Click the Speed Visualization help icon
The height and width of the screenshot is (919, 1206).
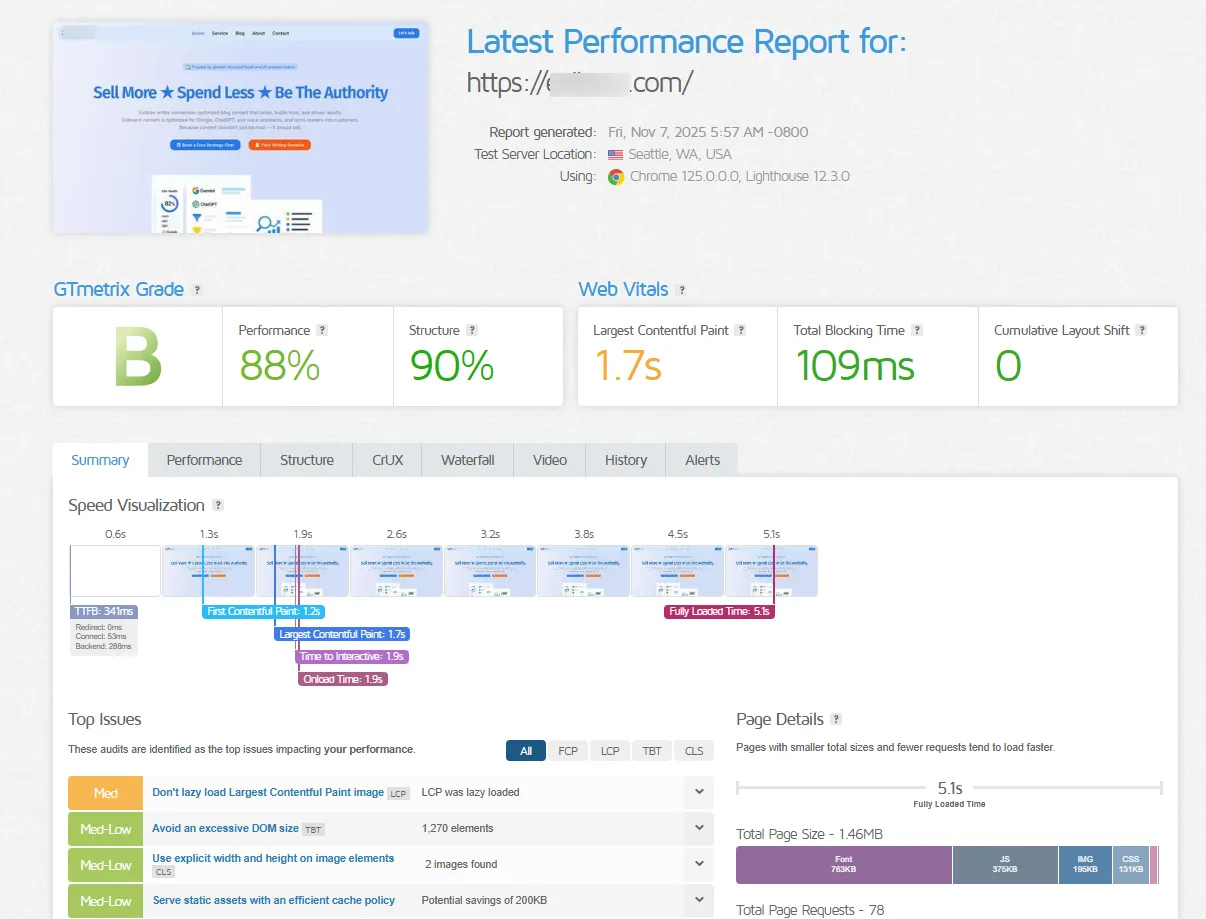[x=218, y=506]
